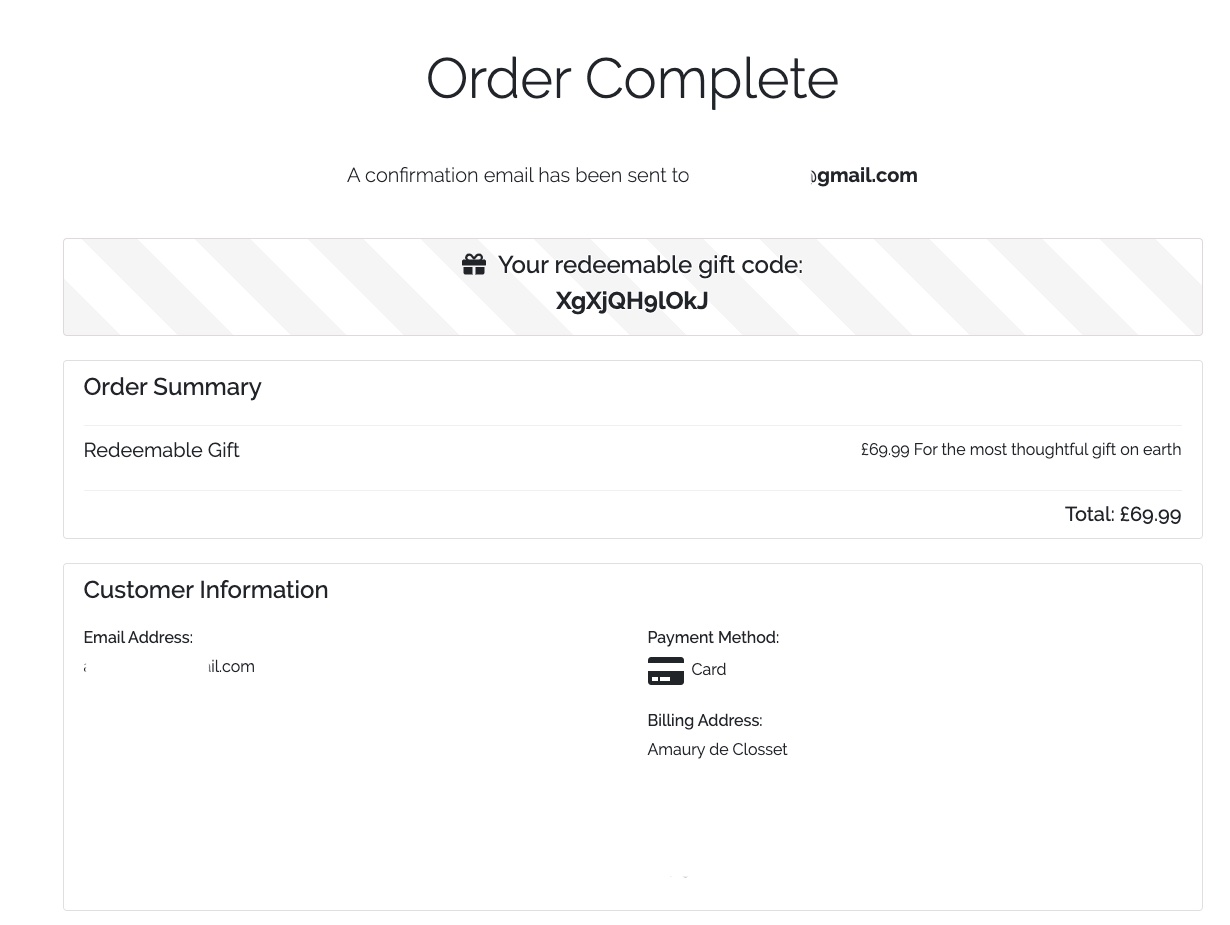This screenshot has width=1230, height=925.
Task: Click the Billing Address label
Action: [704, 721]
